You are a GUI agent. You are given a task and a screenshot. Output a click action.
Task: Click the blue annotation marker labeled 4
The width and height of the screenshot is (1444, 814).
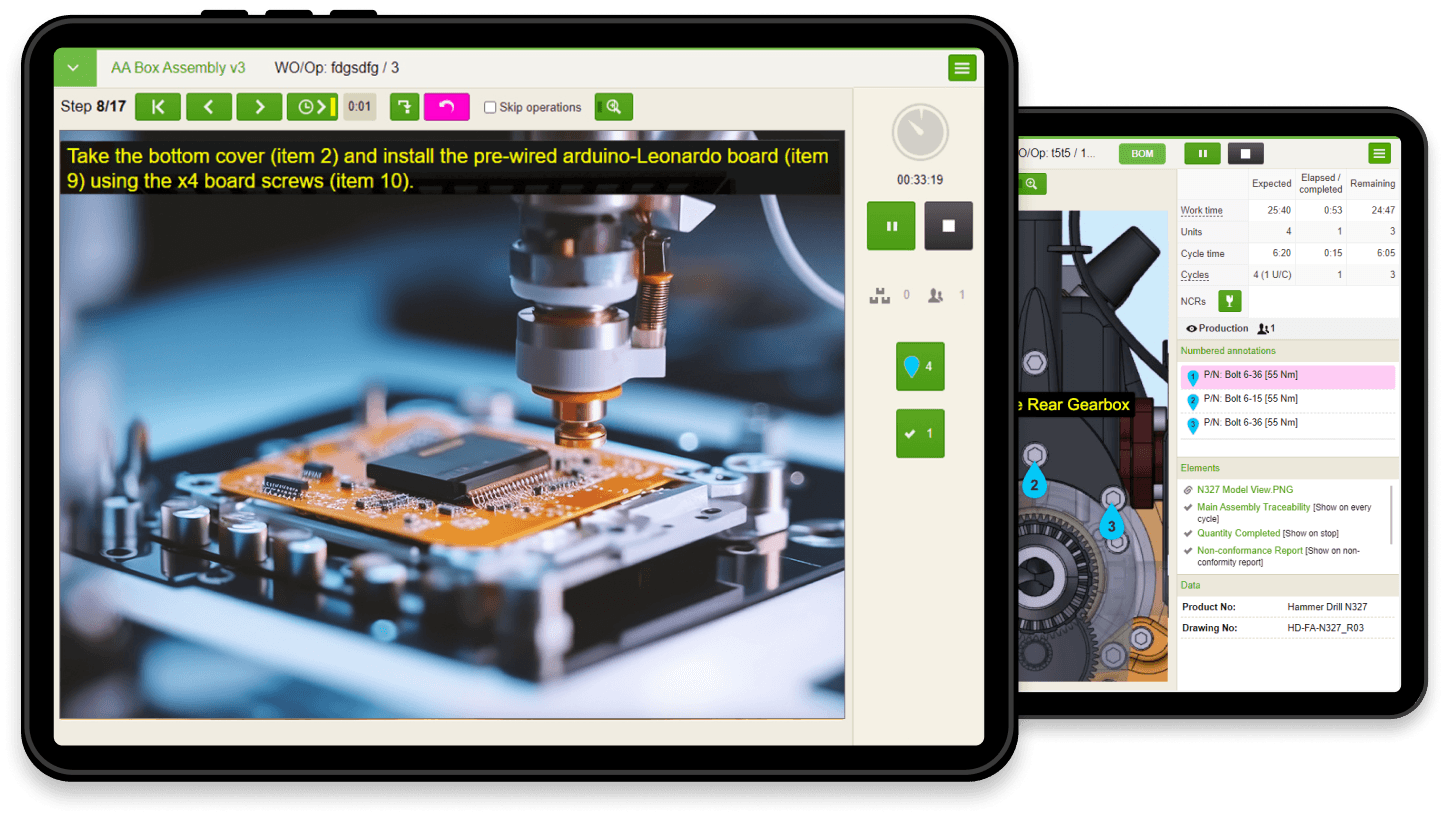(919, 366)
